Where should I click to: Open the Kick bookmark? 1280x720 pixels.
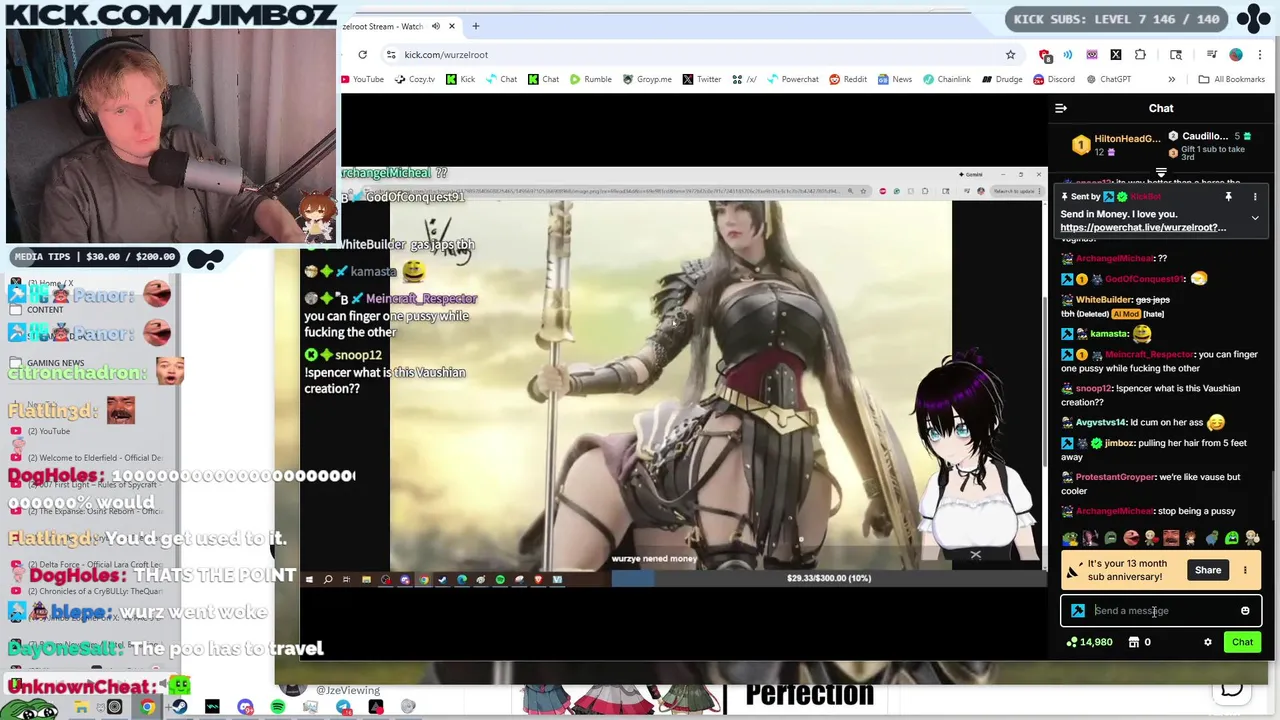(461, 79)
